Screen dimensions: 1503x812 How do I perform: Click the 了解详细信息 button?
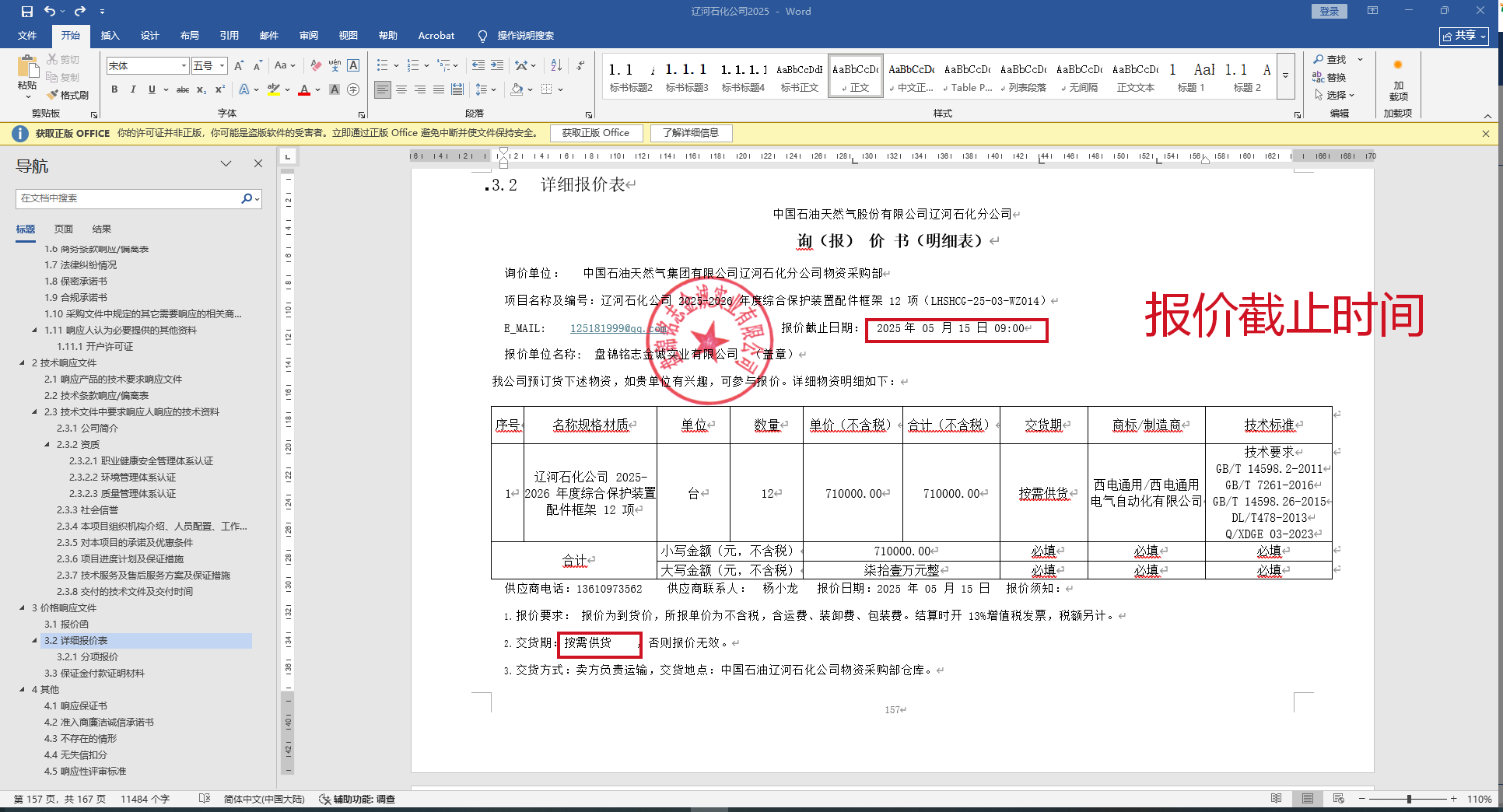click(691, 133)
